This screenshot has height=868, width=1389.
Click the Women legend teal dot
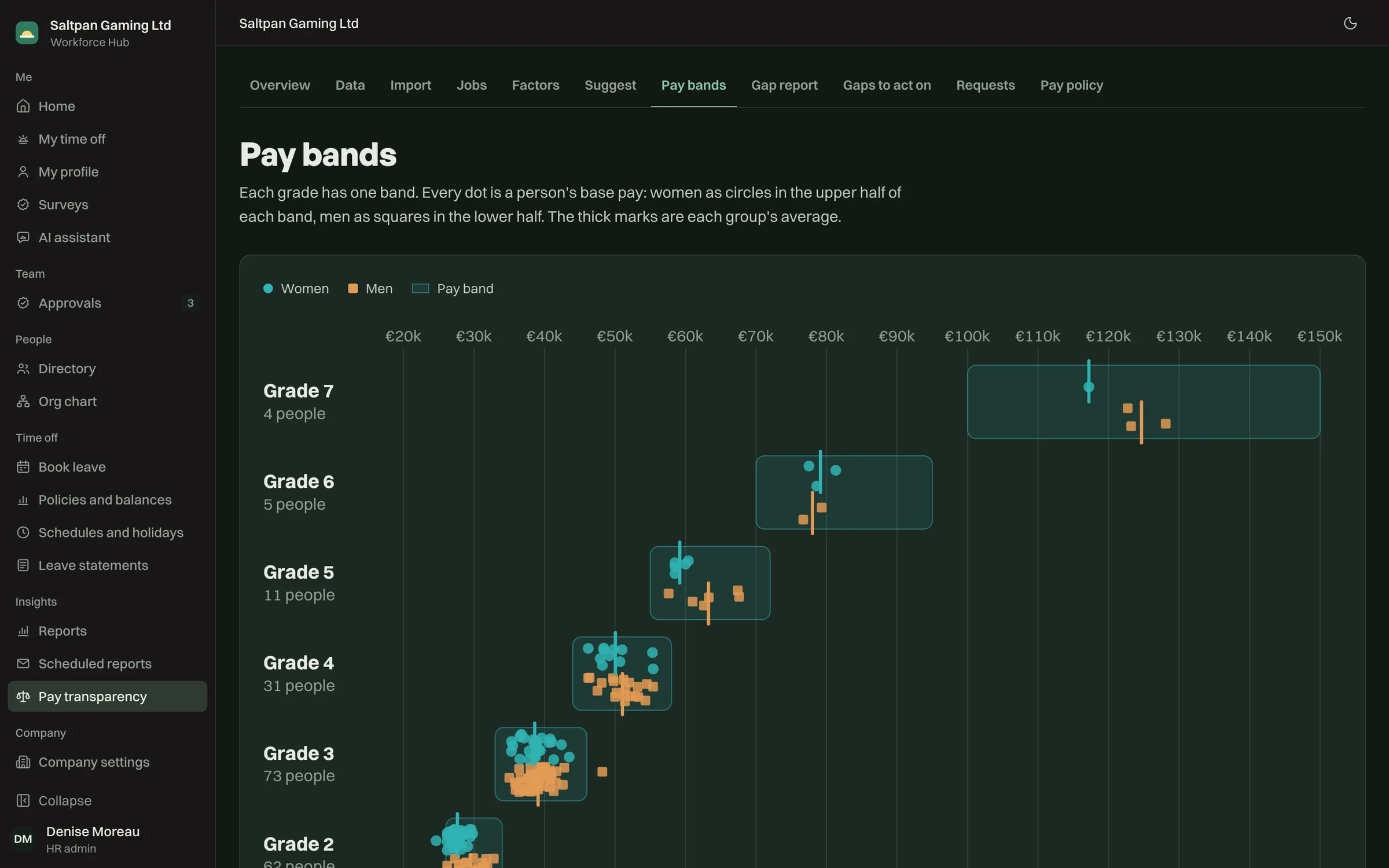pyautogui.click(x=268, y=288)
